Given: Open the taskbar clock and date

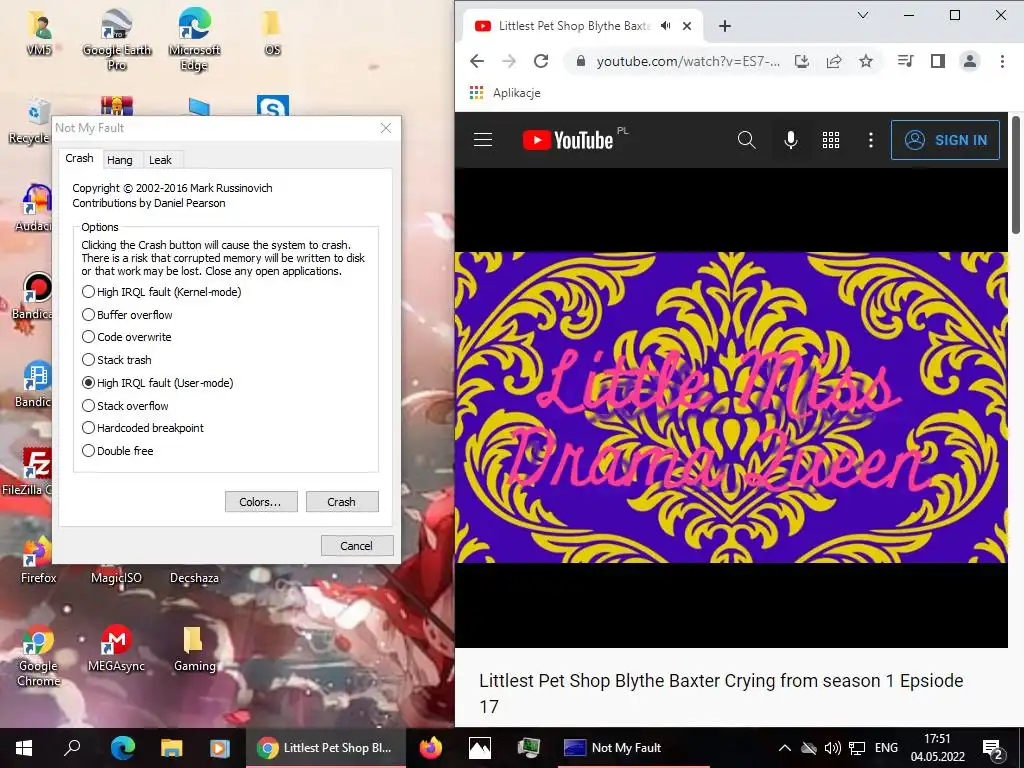Looking at the screenshot, I should [937, 748].
